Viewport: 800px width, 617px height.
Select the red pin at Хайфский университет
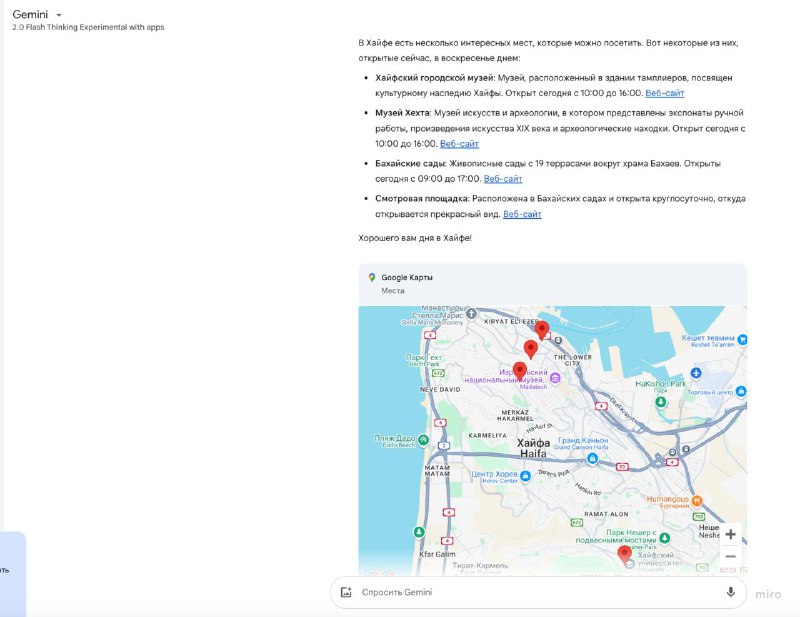pos(624,554)
